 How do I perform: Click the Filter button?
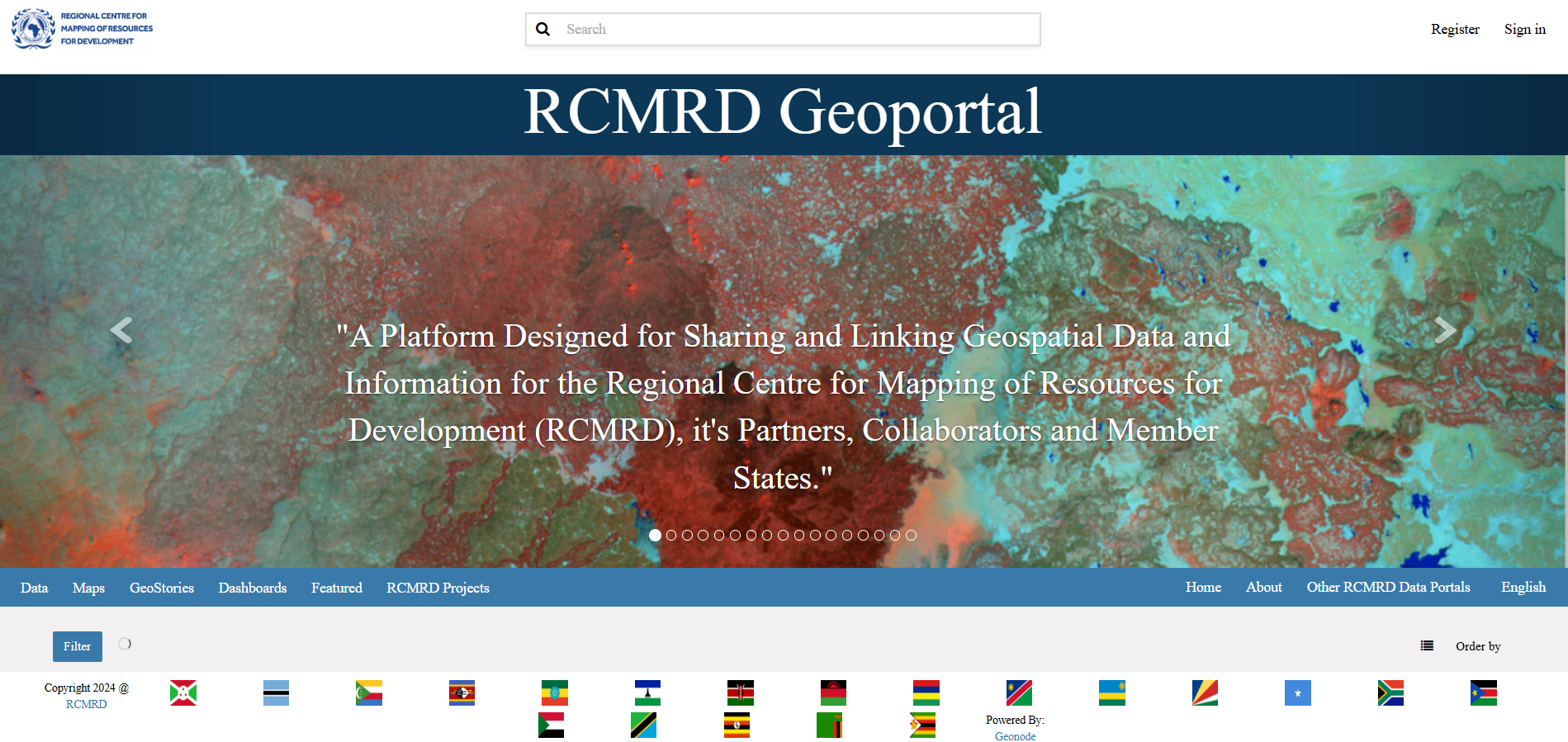[x=78, y=646]
